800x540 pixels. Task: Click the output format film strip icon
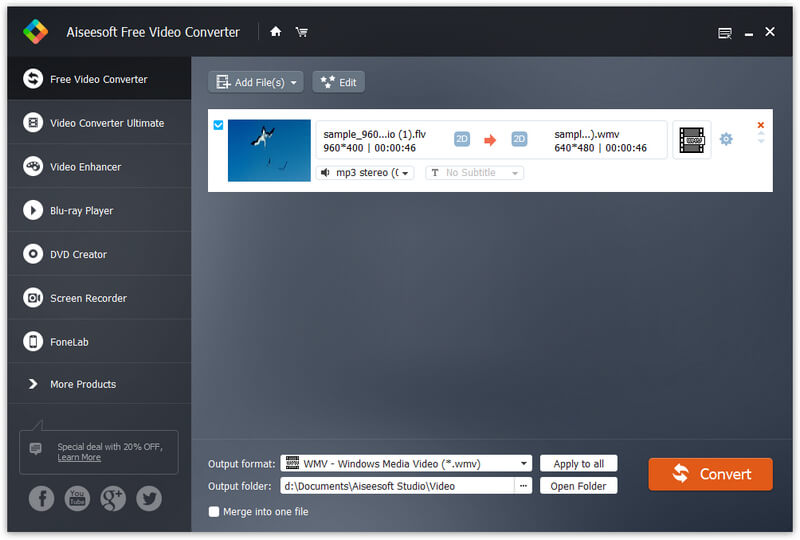click(691, 140)
